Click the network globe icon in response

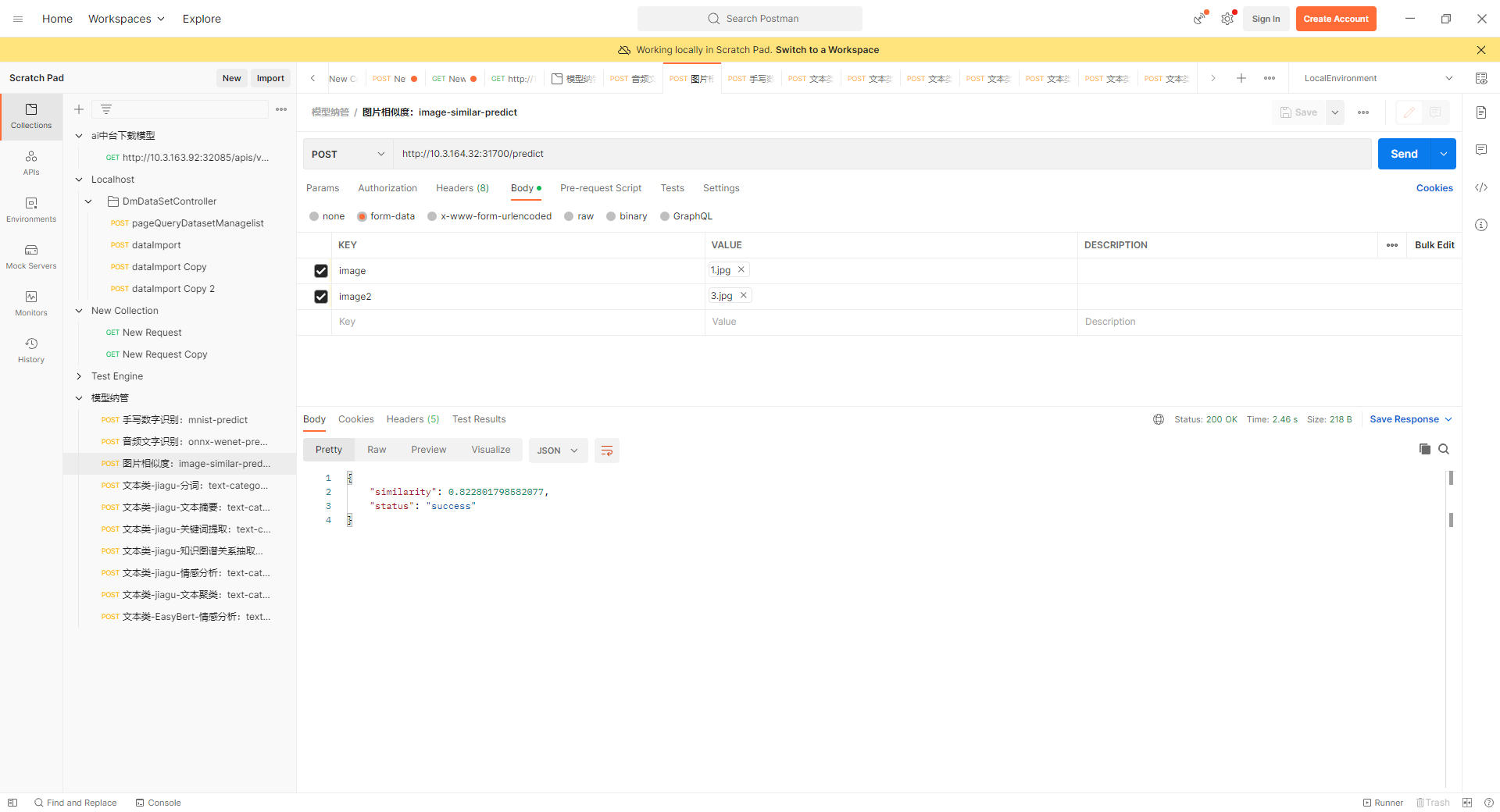pyautogui.click(x=1159, y=419)
